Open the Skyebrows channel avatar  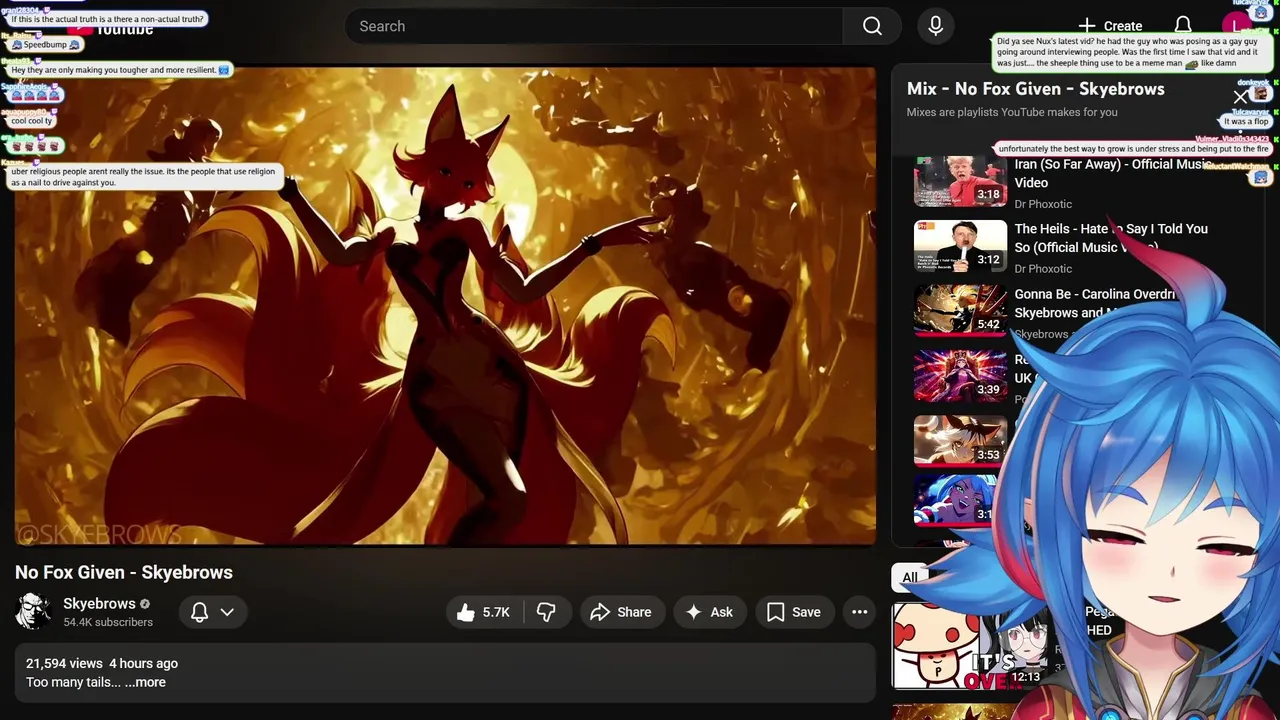coord(33,612)
